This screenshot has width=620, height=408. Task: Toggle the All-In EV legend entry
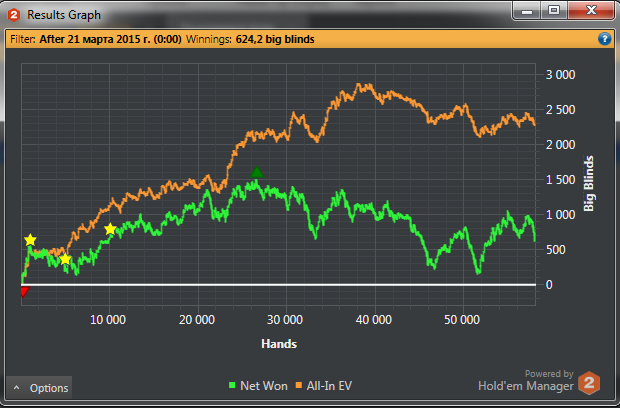[x=324, y=385]
